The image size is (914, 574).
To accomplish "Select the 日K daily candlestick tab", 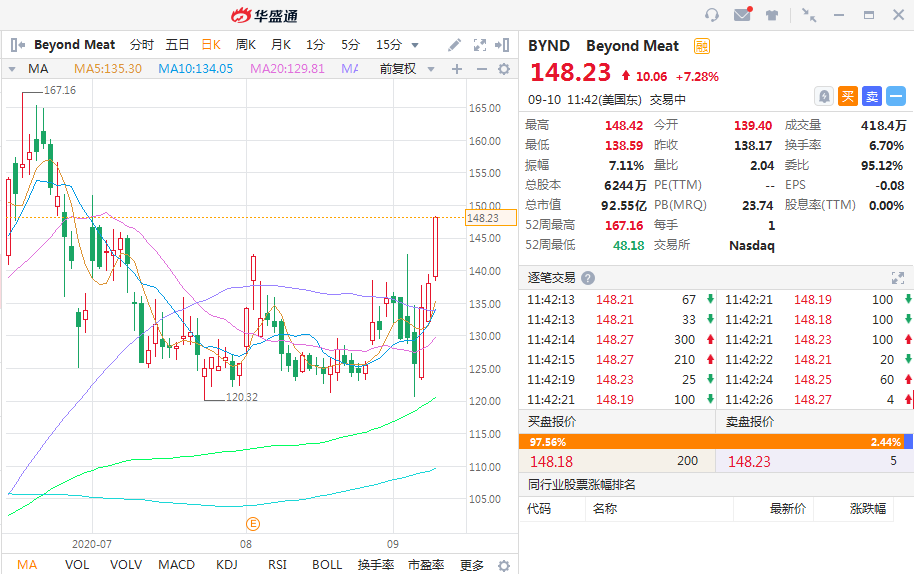I will pos(211,45).
